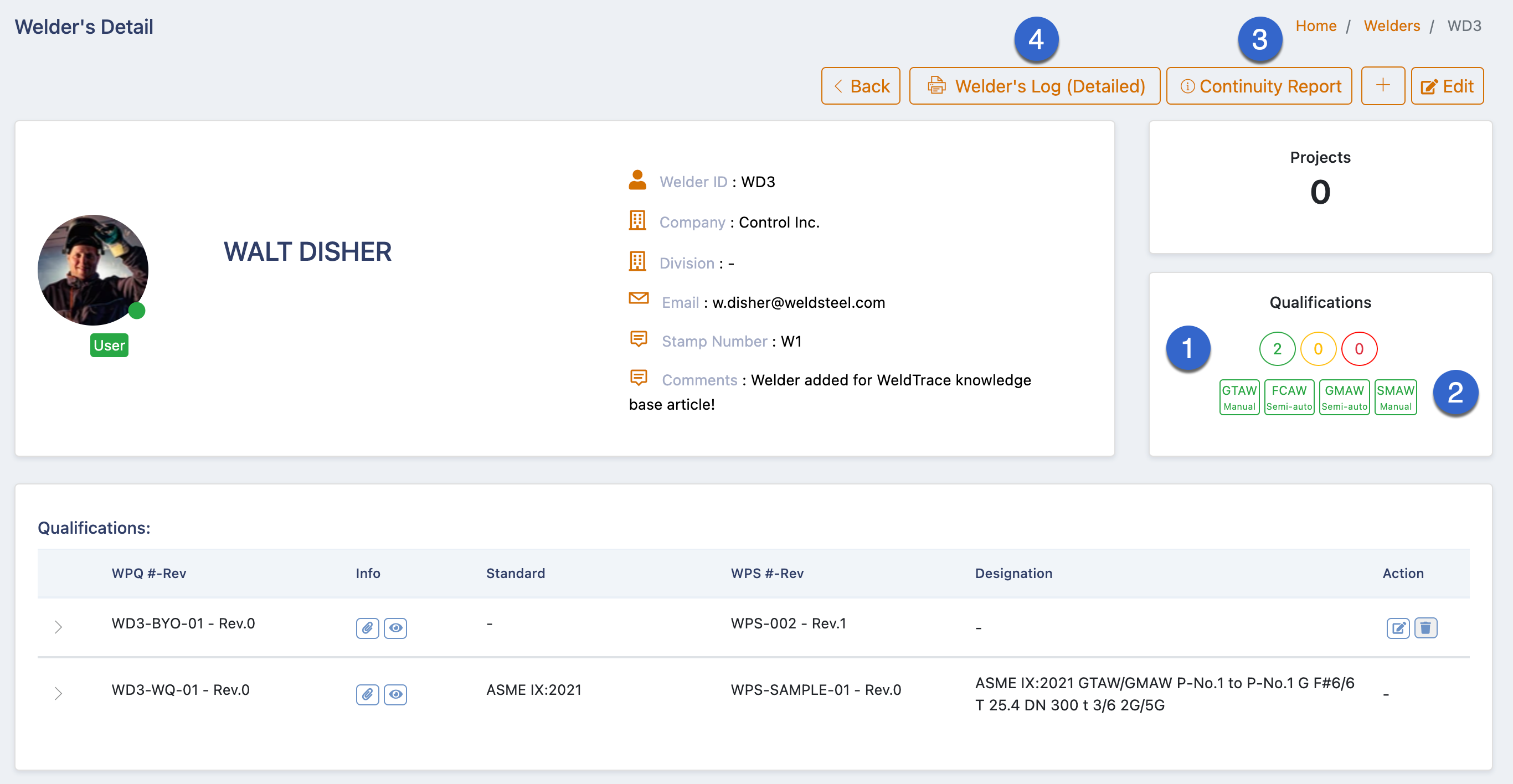
Task: Click the email w.disher@weldsteel.com
Action: pos(798,302)
